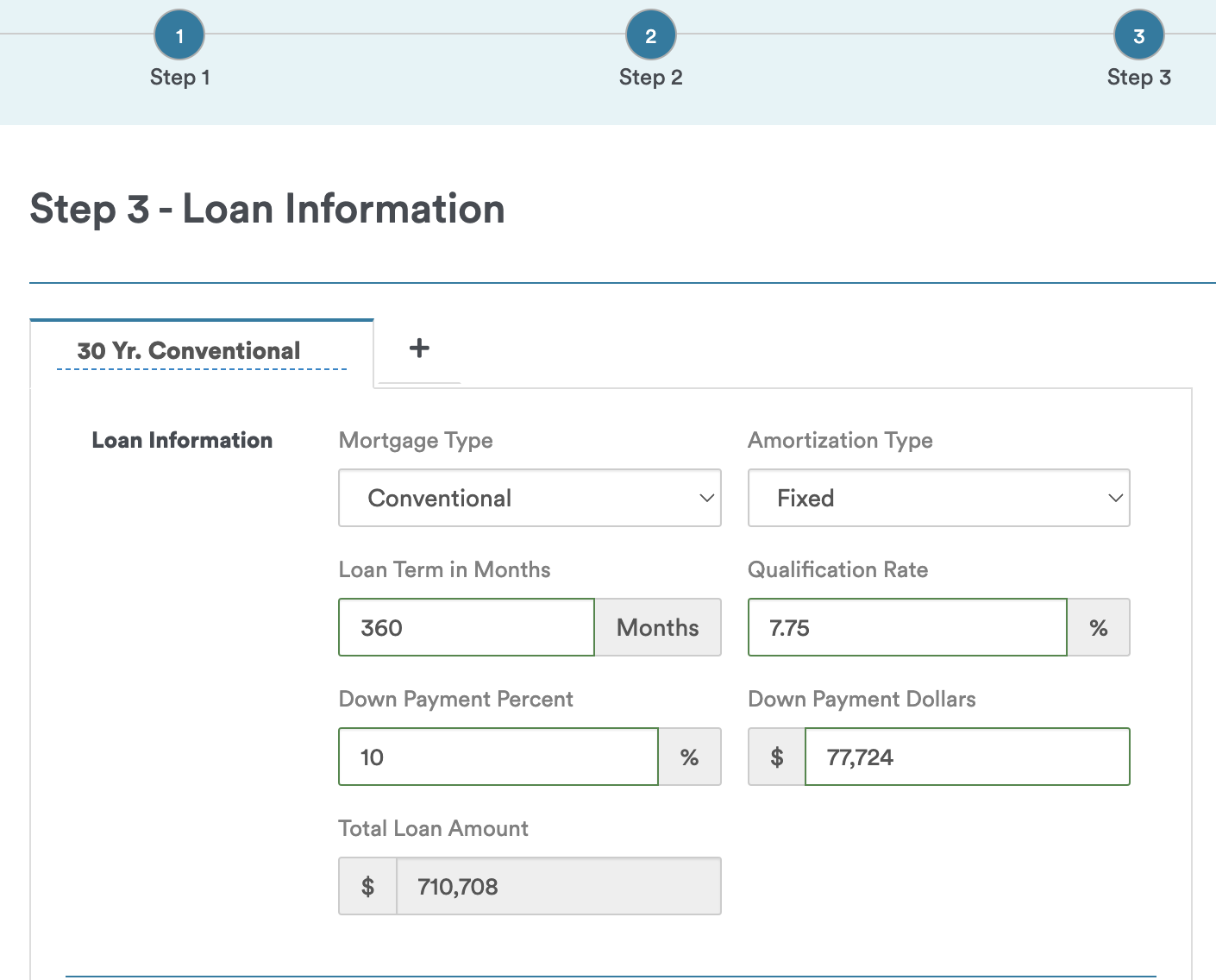The image size is (1216, 980).
Task: Click the Step 2 text label
Action: click(650, 78)
